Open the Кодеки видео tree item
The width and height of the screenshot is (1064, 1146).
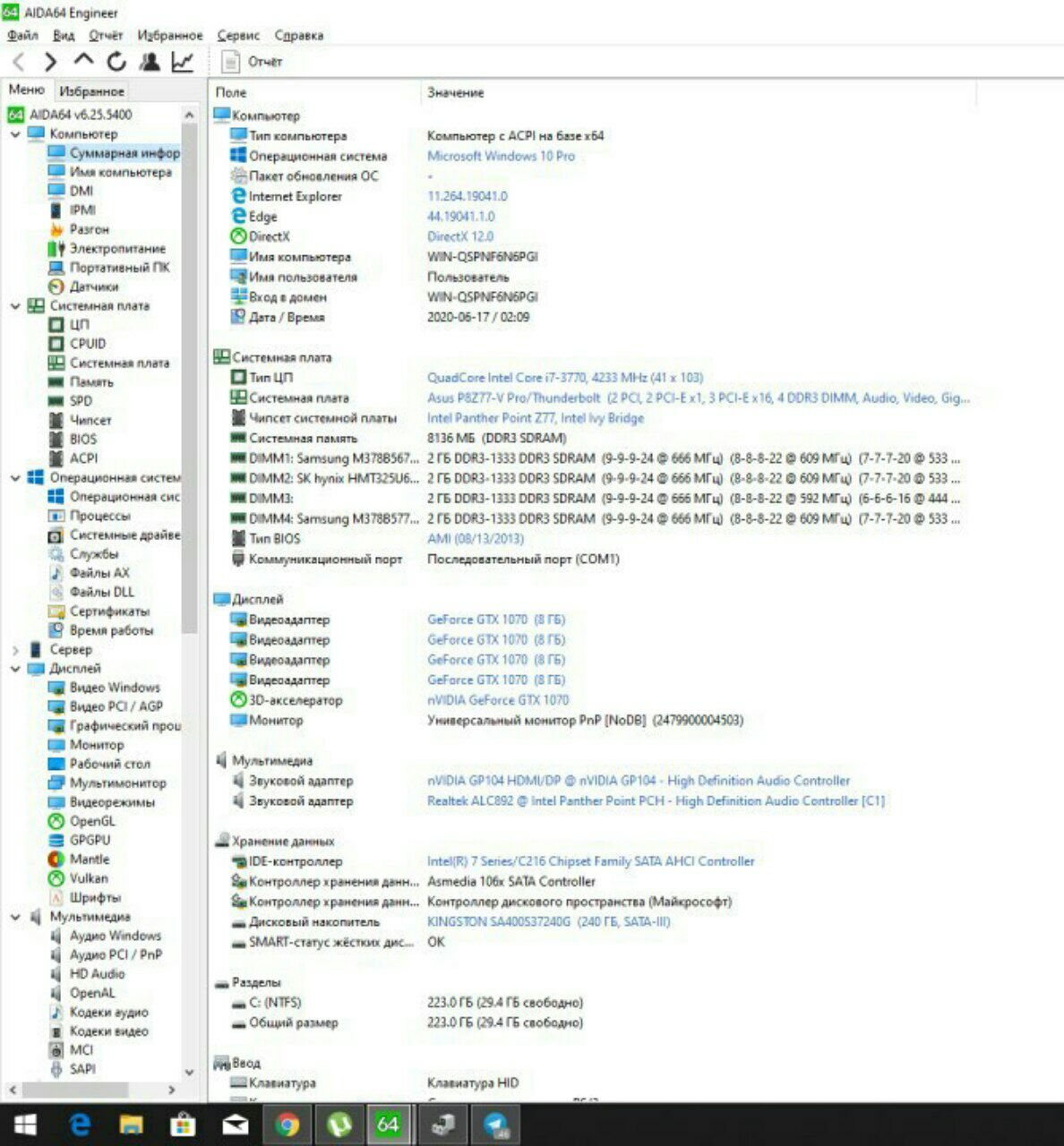[99, 1031]
